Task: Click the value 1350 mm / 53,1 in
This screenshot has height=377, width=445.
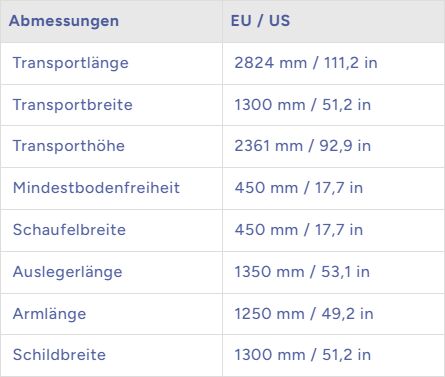Action: (302, 272)
